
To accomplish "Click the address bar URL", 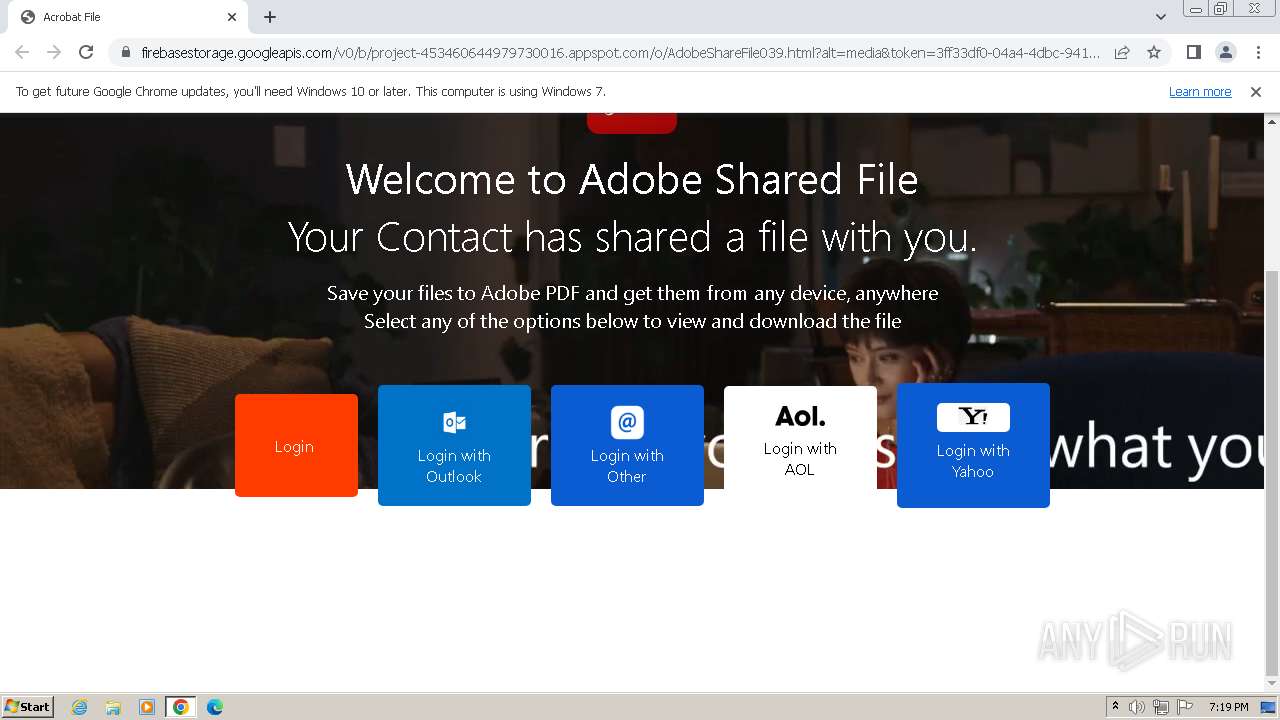I will point(620,52).
